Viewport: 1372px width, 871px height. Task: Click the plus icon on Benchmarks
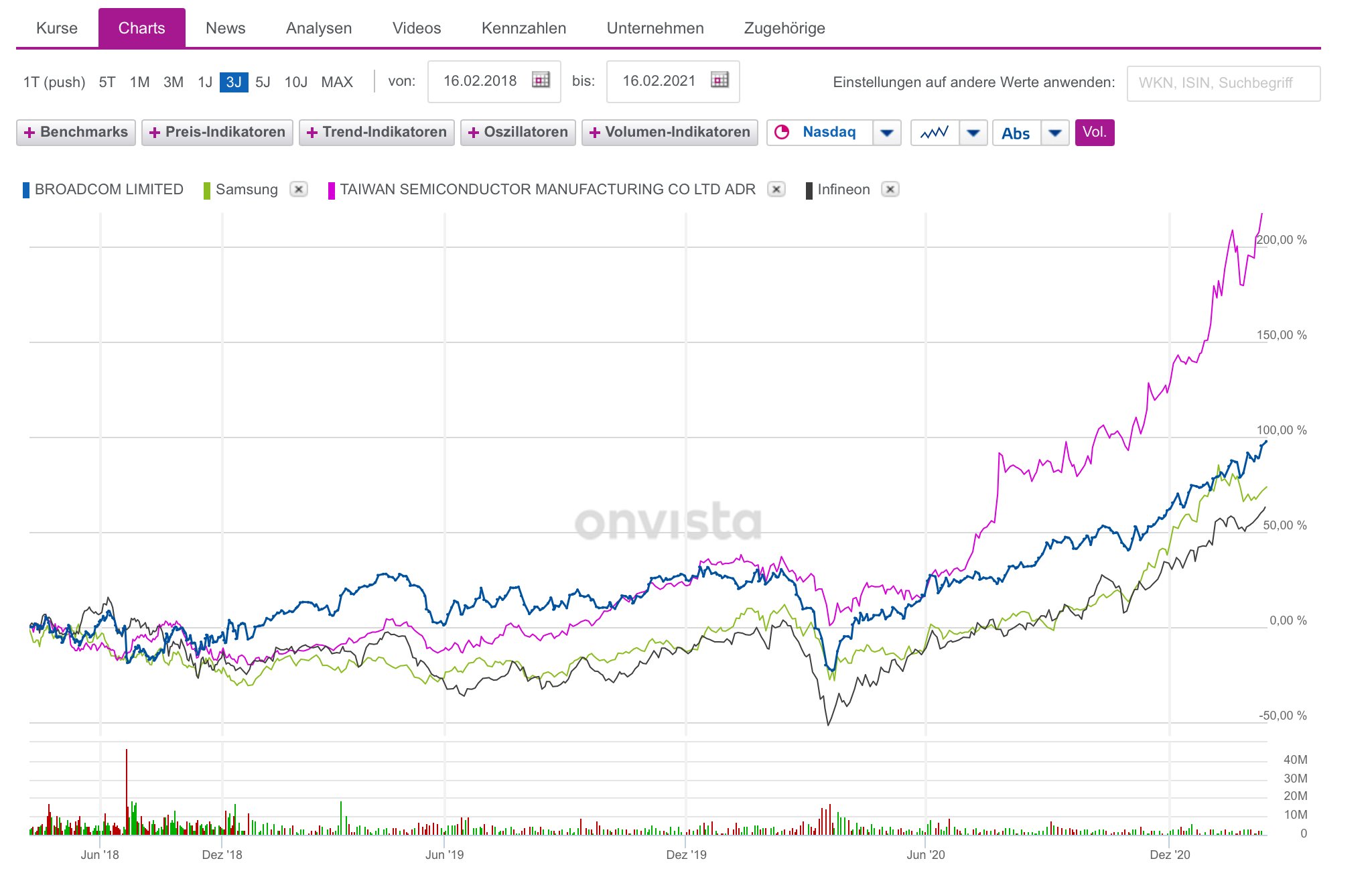point(29,133)
